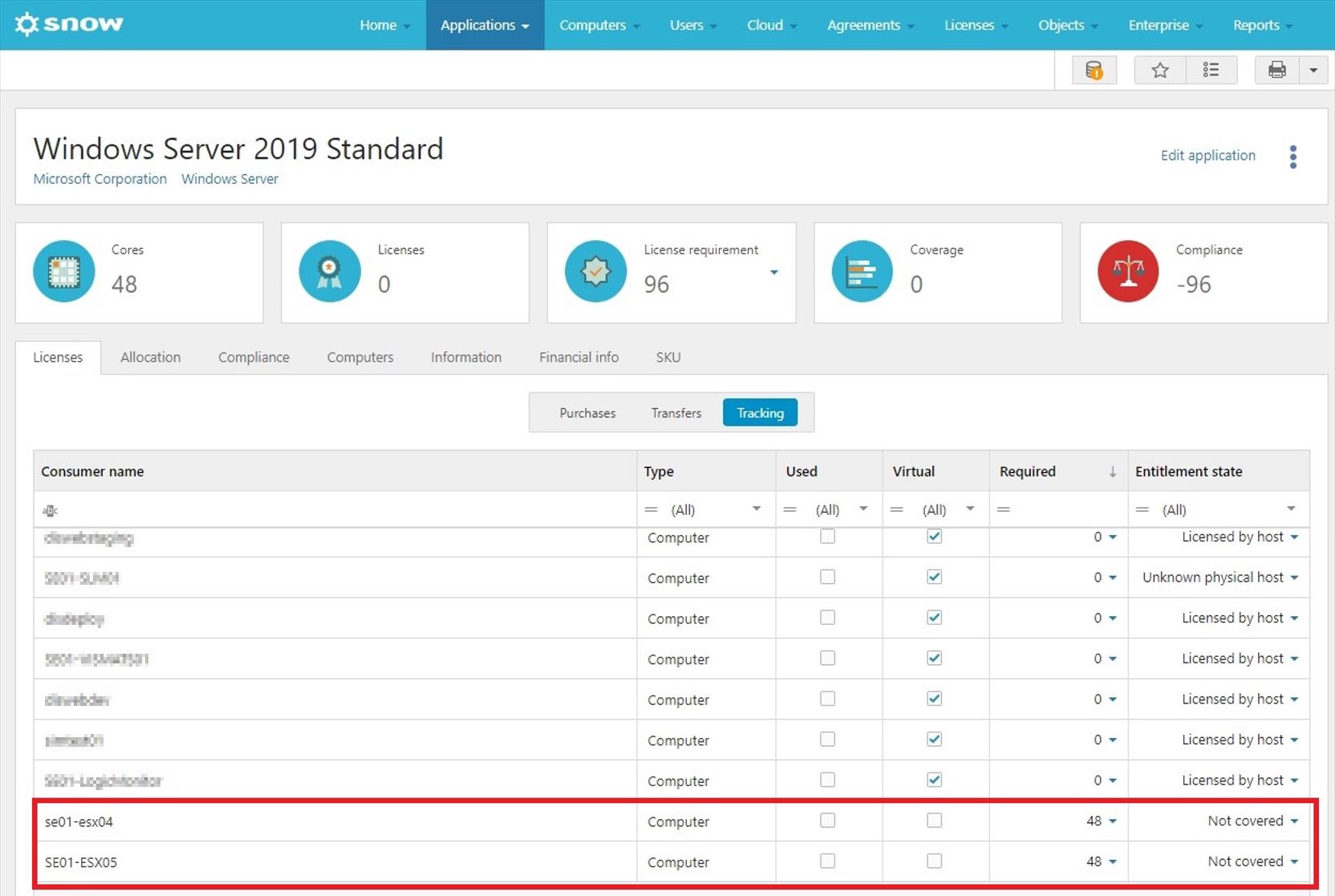
Task: Switch to the Financial info tab
Action: click(578, 357)
